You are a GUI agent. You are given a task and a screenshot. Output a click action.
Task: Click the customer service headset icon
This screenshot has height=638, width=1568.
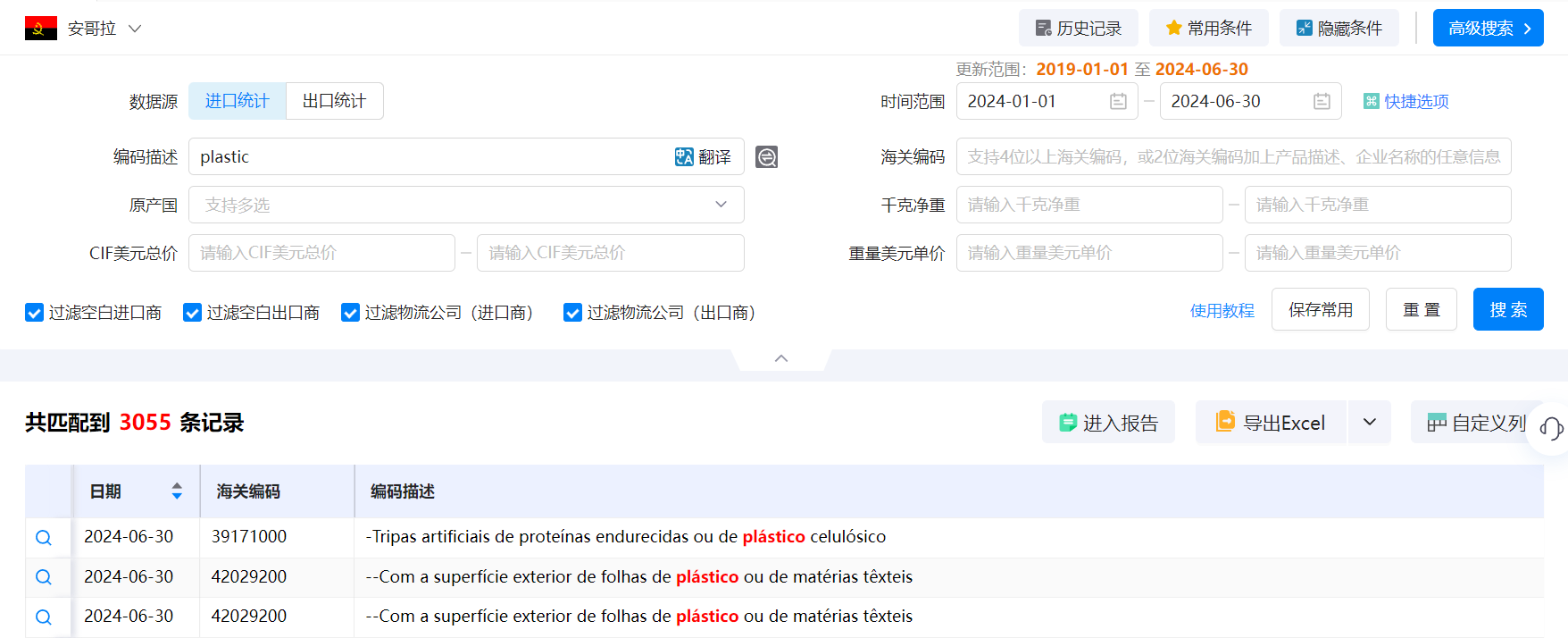click(x=1551, y=429)
